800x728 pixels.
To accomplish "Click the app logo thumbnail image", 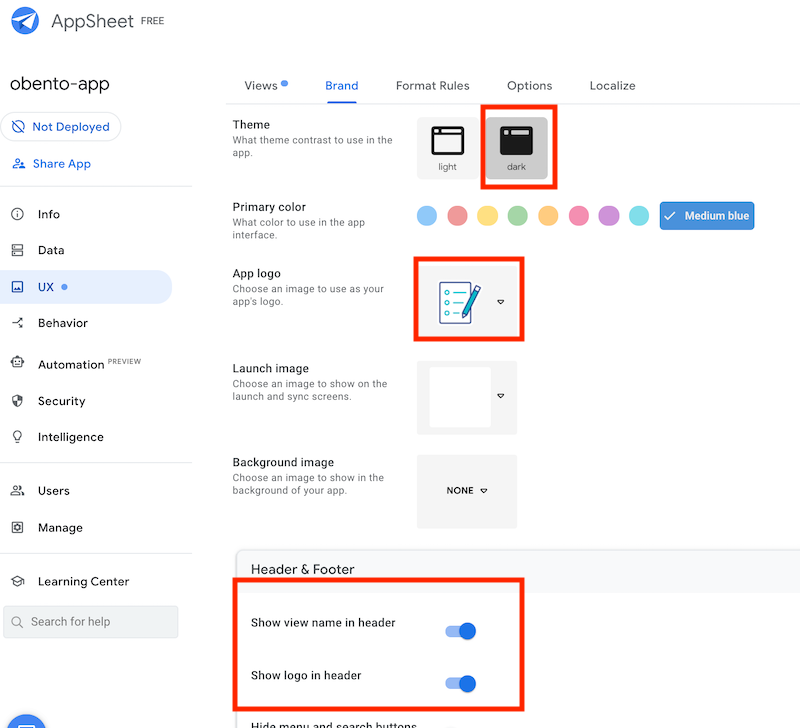I will pyautogui.click(x=459, y=303).
